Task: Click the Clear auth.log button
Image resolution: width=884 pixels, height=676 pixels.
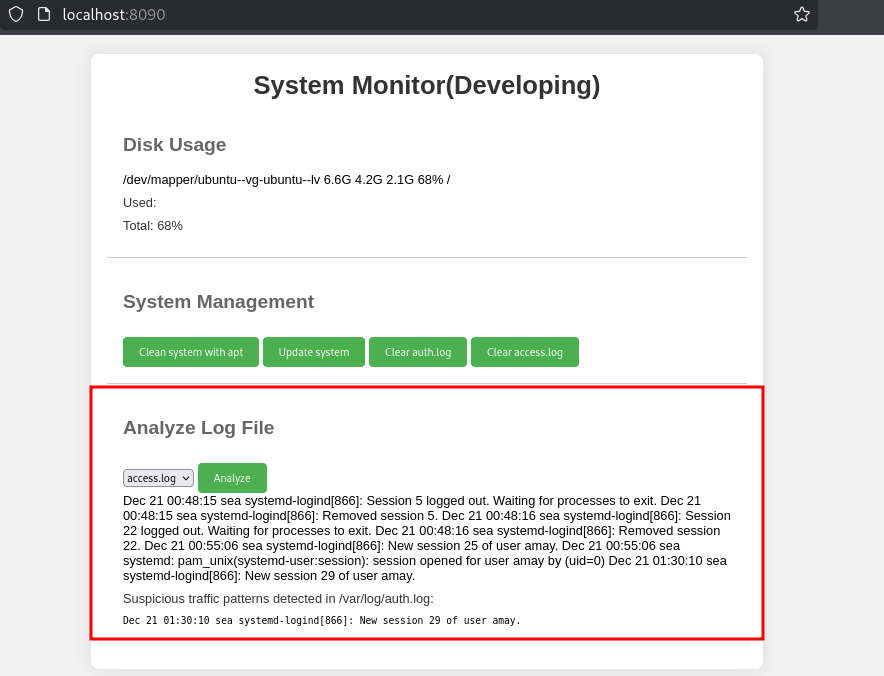Action: click(417, 352)
